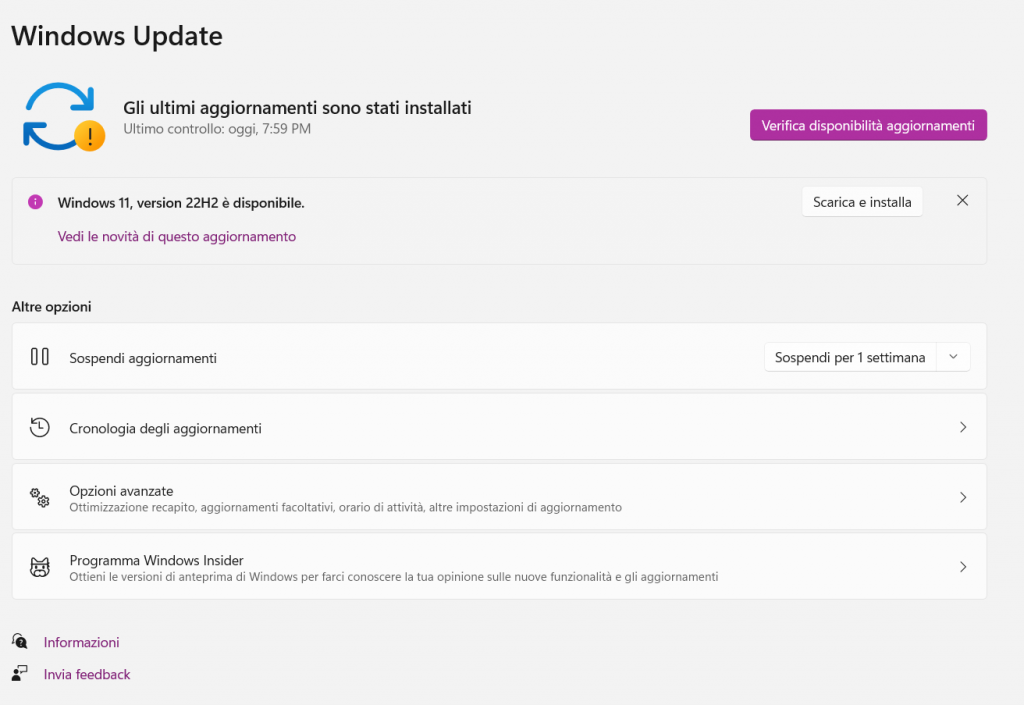Open Vedi le novità di questo aggiornamento link
This screenshot has height=705, width=1024.
click(176, 236)
